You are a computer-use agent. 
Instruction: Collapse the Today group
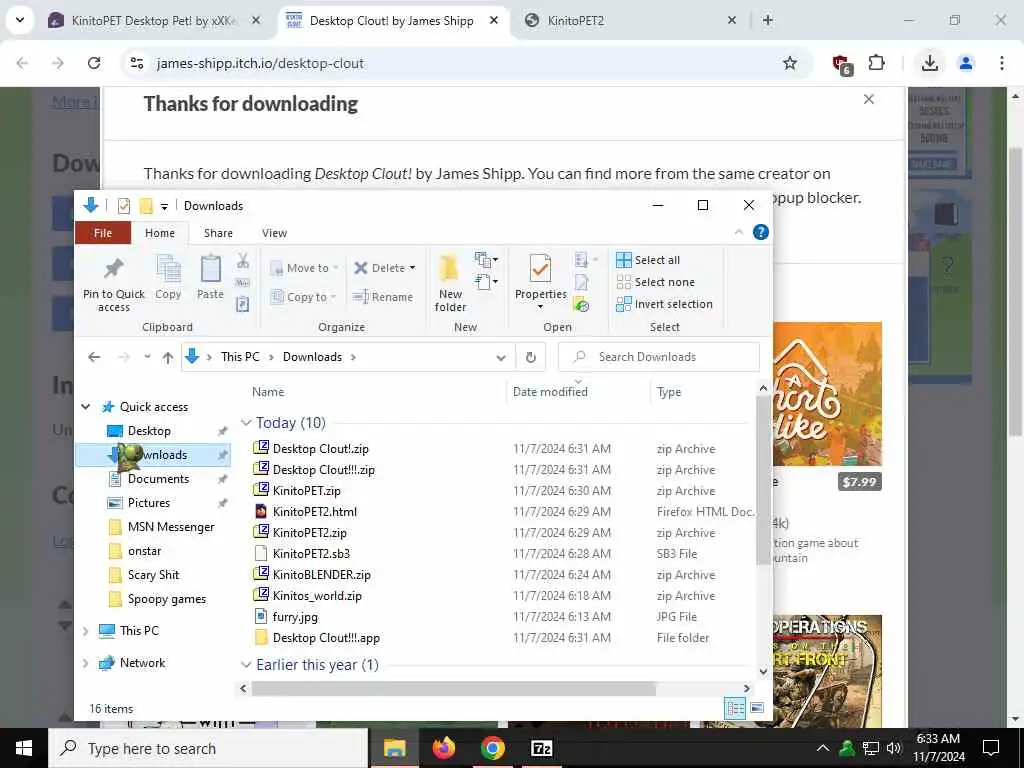click(246, 423)
